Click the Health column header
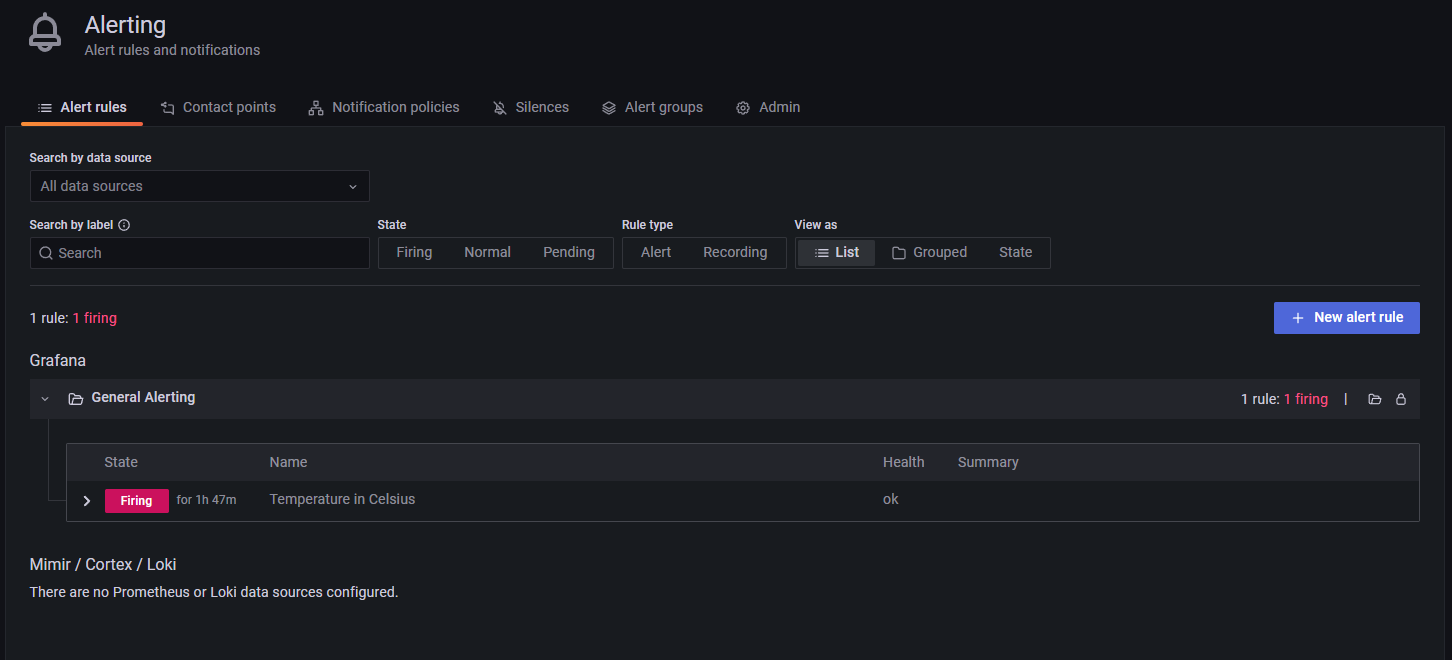 (x=903, y=462)
